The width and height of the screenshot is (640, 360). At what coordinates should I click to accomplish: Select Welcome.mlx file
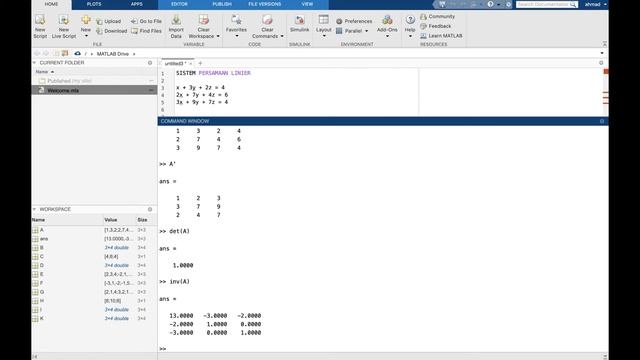(x=94, y=90)
